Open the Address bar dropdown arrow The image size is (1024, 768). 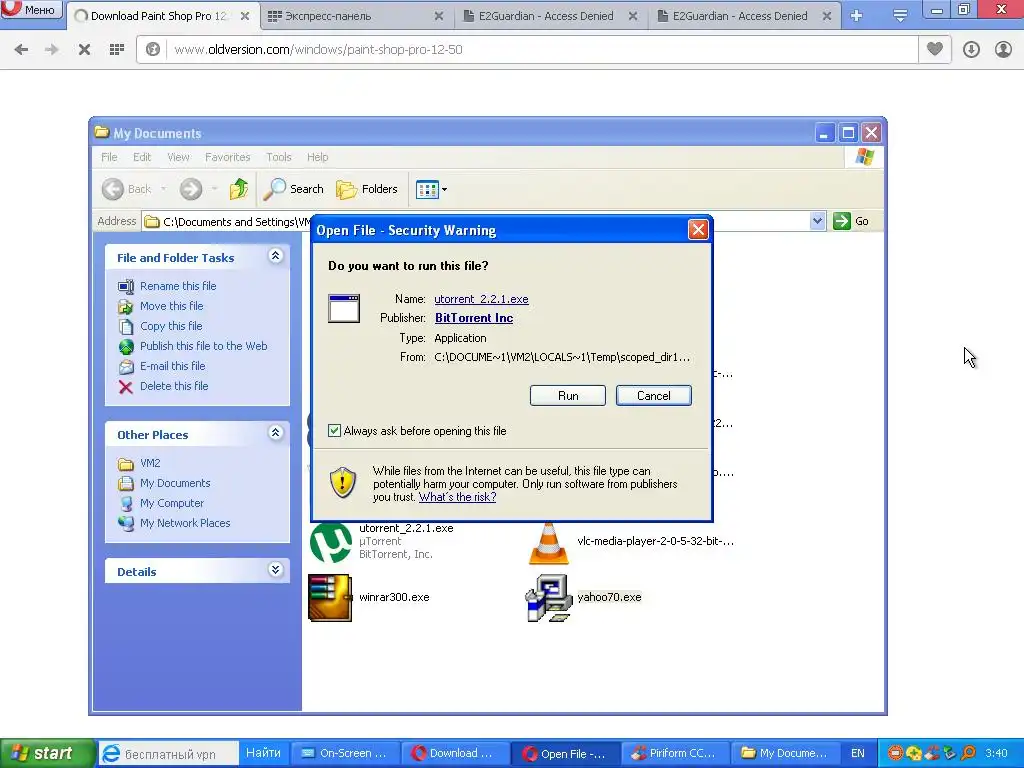817,221
